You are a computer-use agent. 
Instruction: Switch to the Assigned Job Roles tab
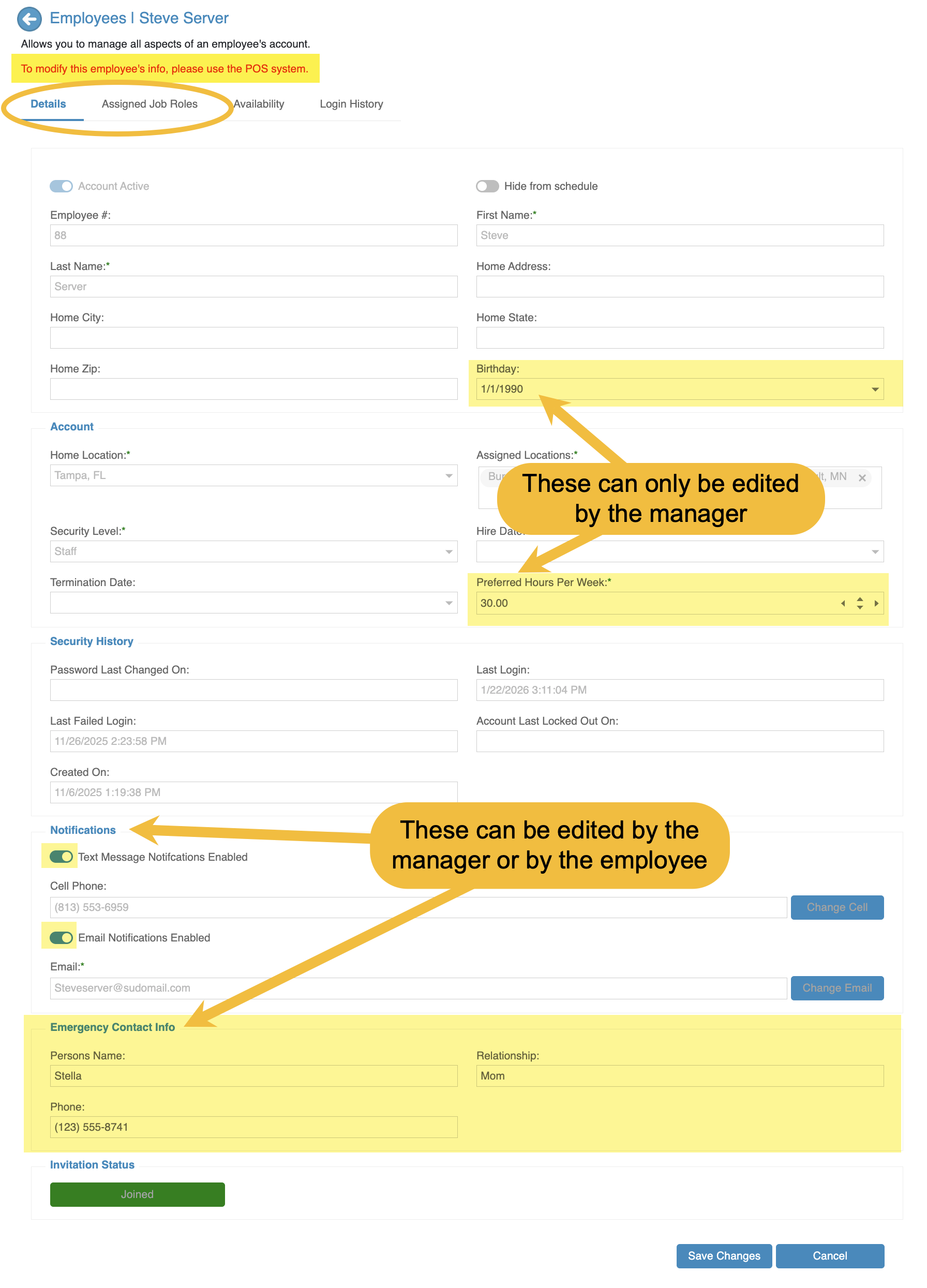coord(149,104)
